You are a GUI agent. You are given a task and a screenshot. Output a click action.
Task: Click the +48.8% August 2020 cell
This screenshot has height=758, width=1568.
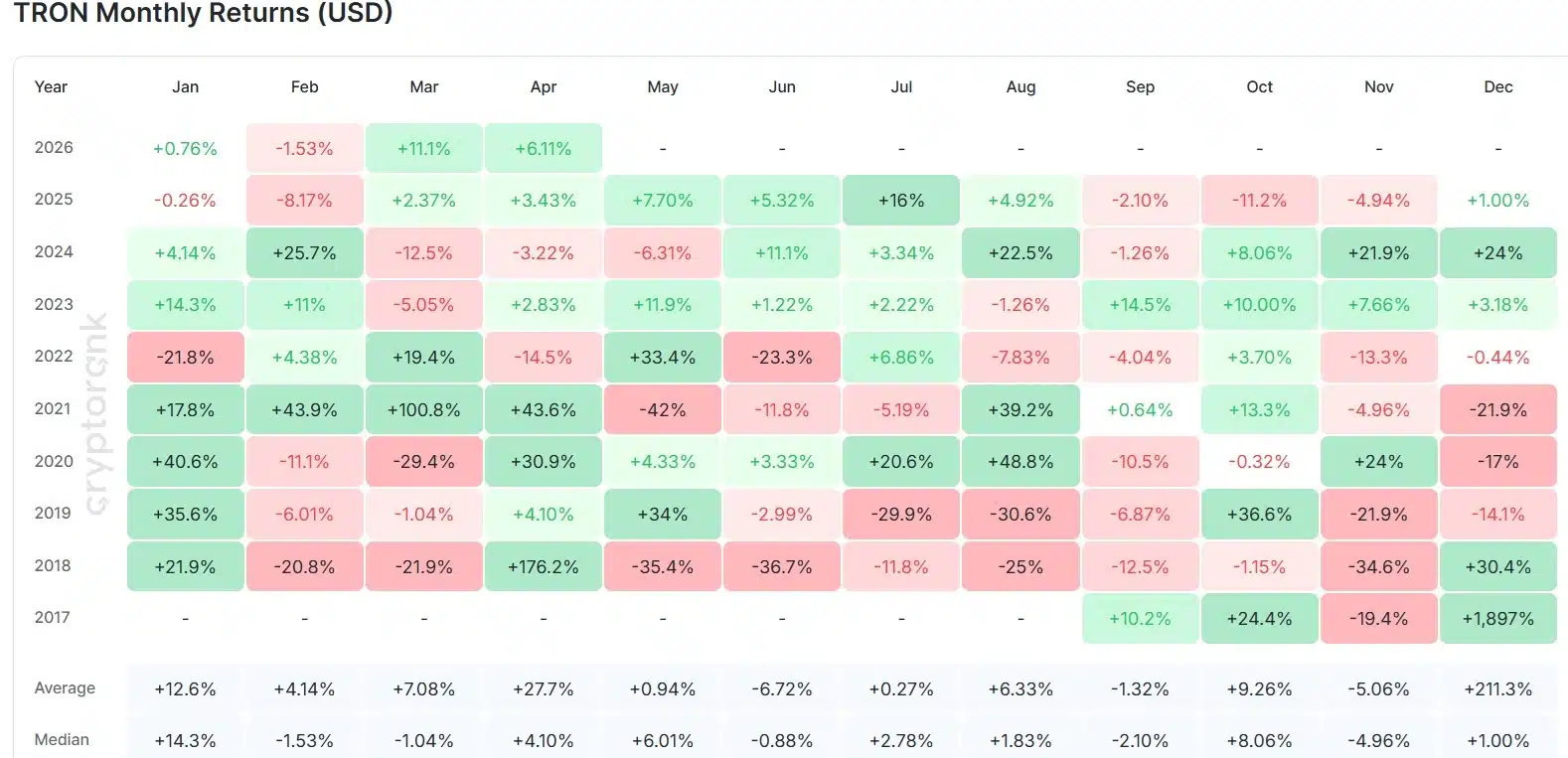pyautogui.click(x=1020, y=462)
